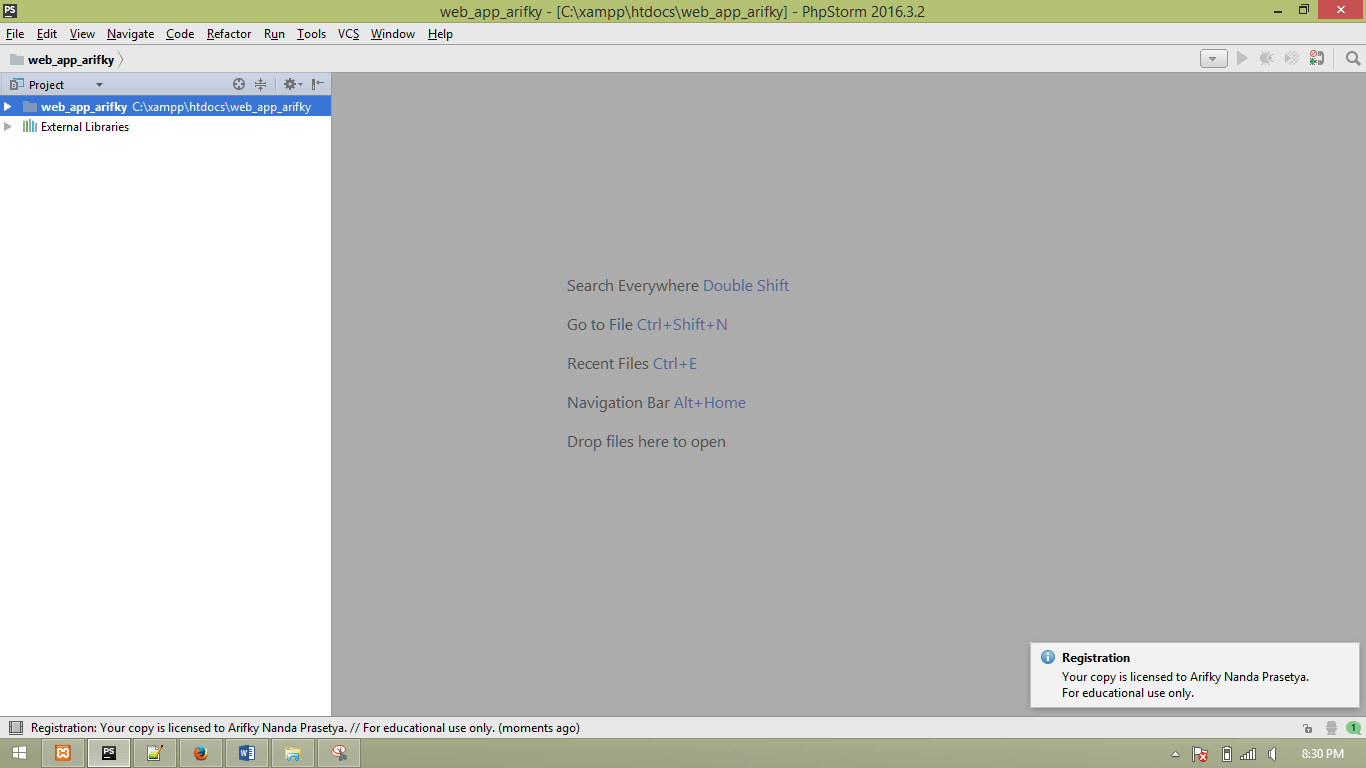This screenshot has width=1366, height=768.
Task: Toggle the read-only lock icon in status bar
Action: pos(1308,728)
